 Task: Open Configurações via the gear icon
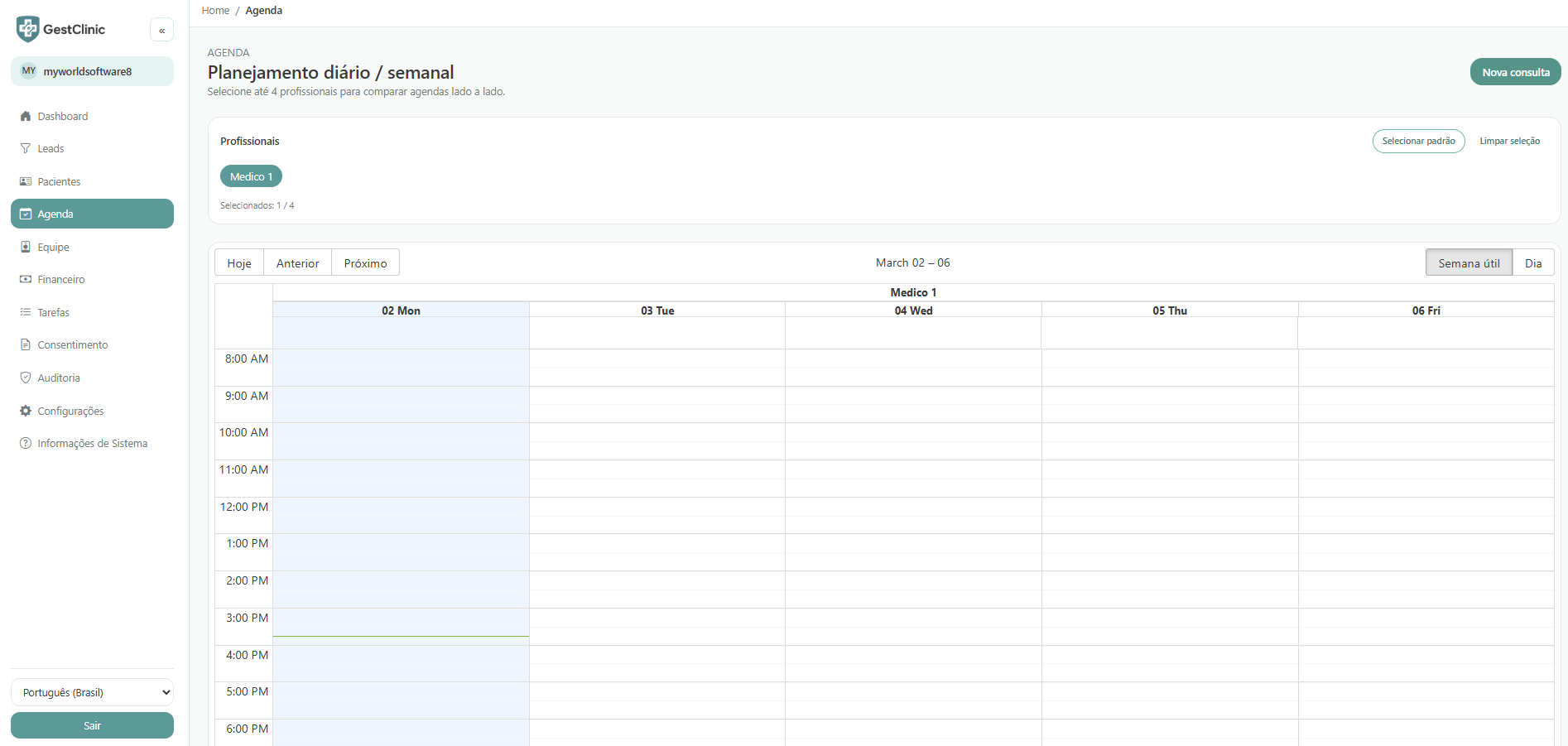[x=26, y=411]
